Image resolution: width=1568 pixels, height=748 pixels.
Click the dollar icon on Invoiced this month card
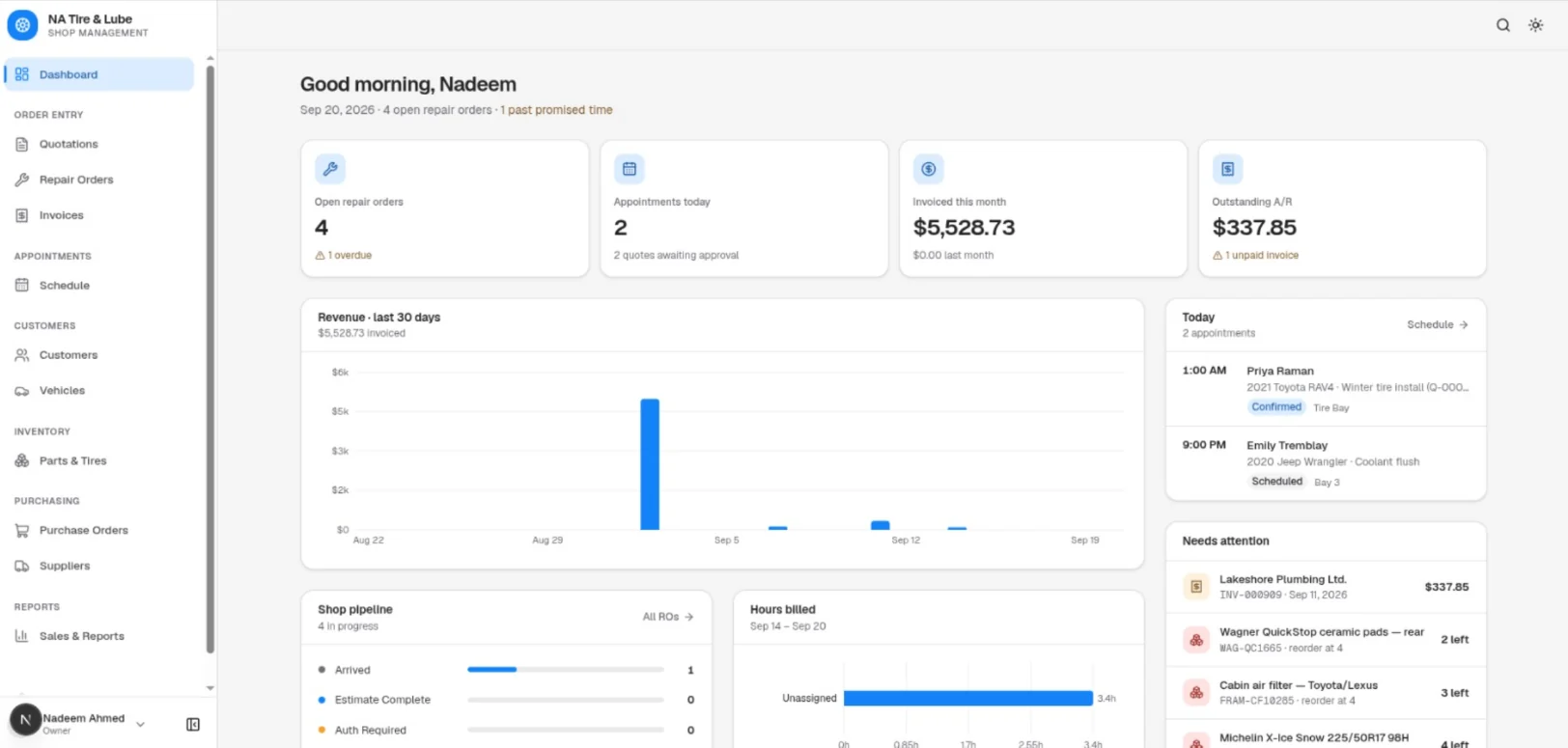(x=929, y=169)
